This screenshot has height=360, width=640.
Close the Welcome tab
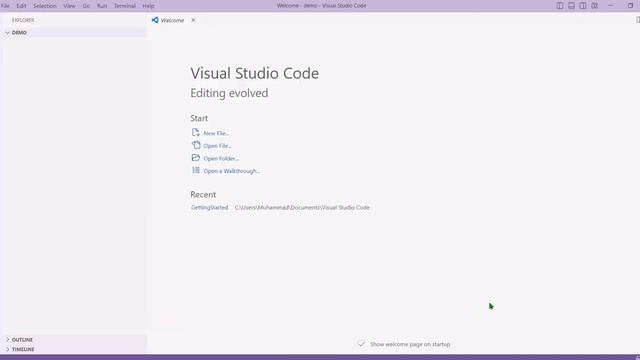click(x=193, y=20)
